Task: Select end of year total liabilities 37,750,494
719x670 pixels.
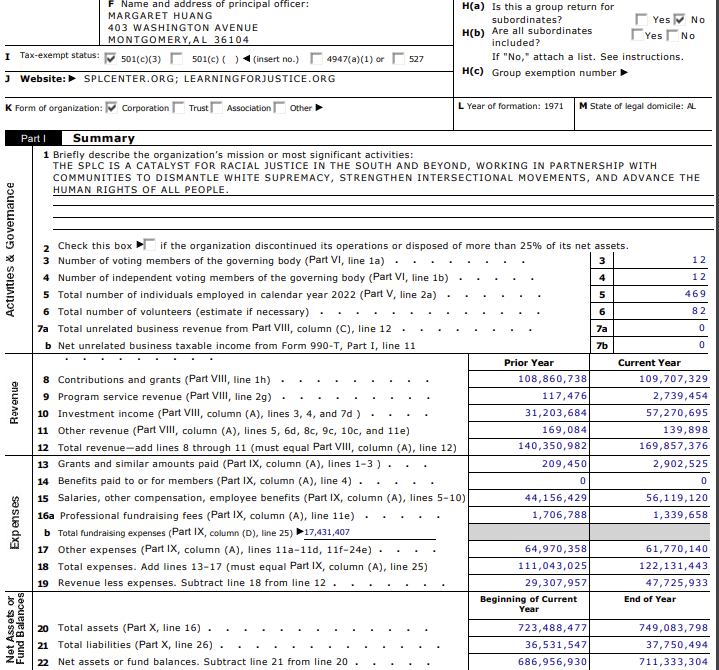Action: coord(677,644)
